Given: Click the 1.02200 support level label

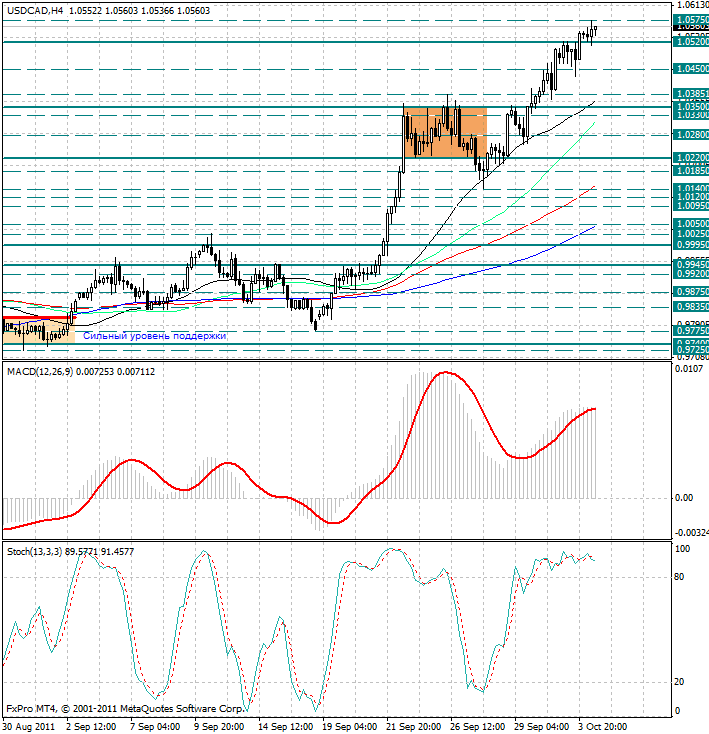Looking at the screenshot, I should 691,158.
